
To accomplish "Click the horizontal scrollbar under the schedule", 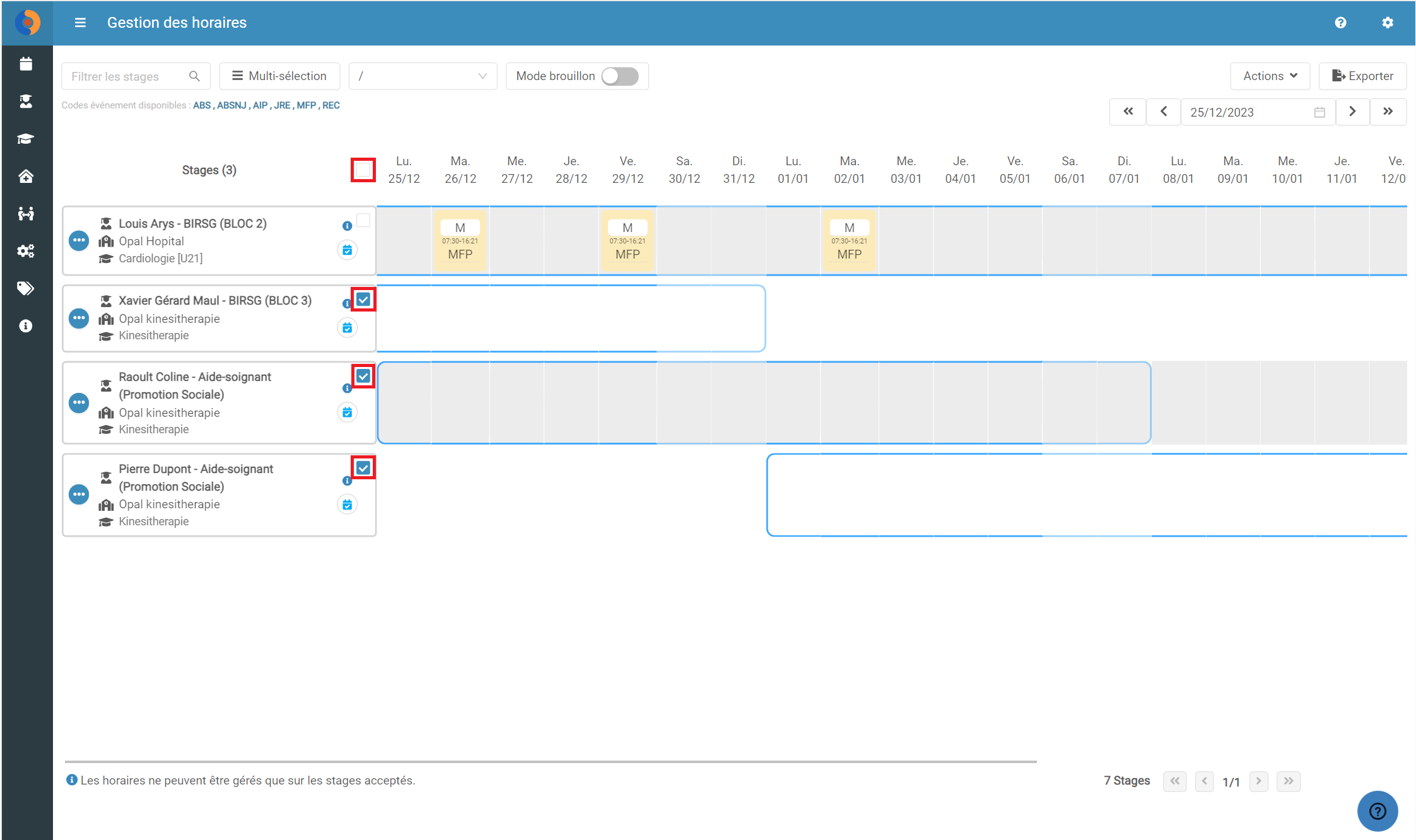I will pyautogui.click(x=551, y=762).
